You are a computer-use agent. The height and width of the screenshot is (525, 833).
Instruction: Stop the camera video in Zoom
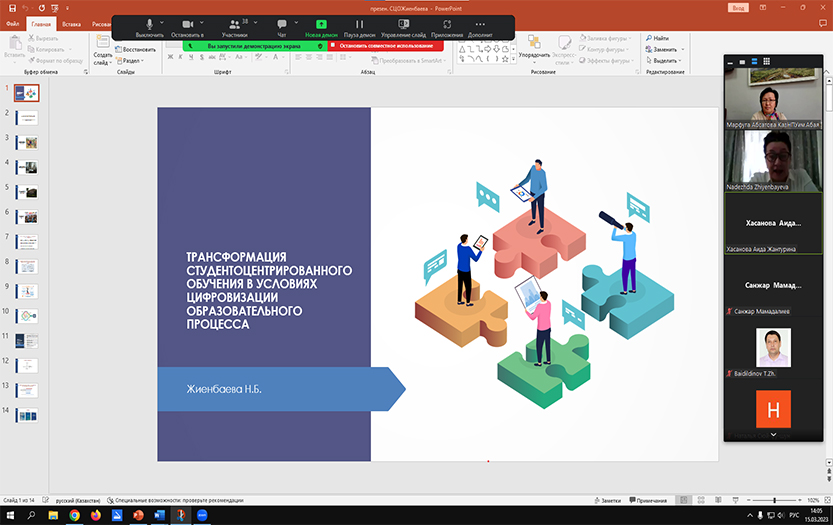pyautogui.click(x=188, y=26)
